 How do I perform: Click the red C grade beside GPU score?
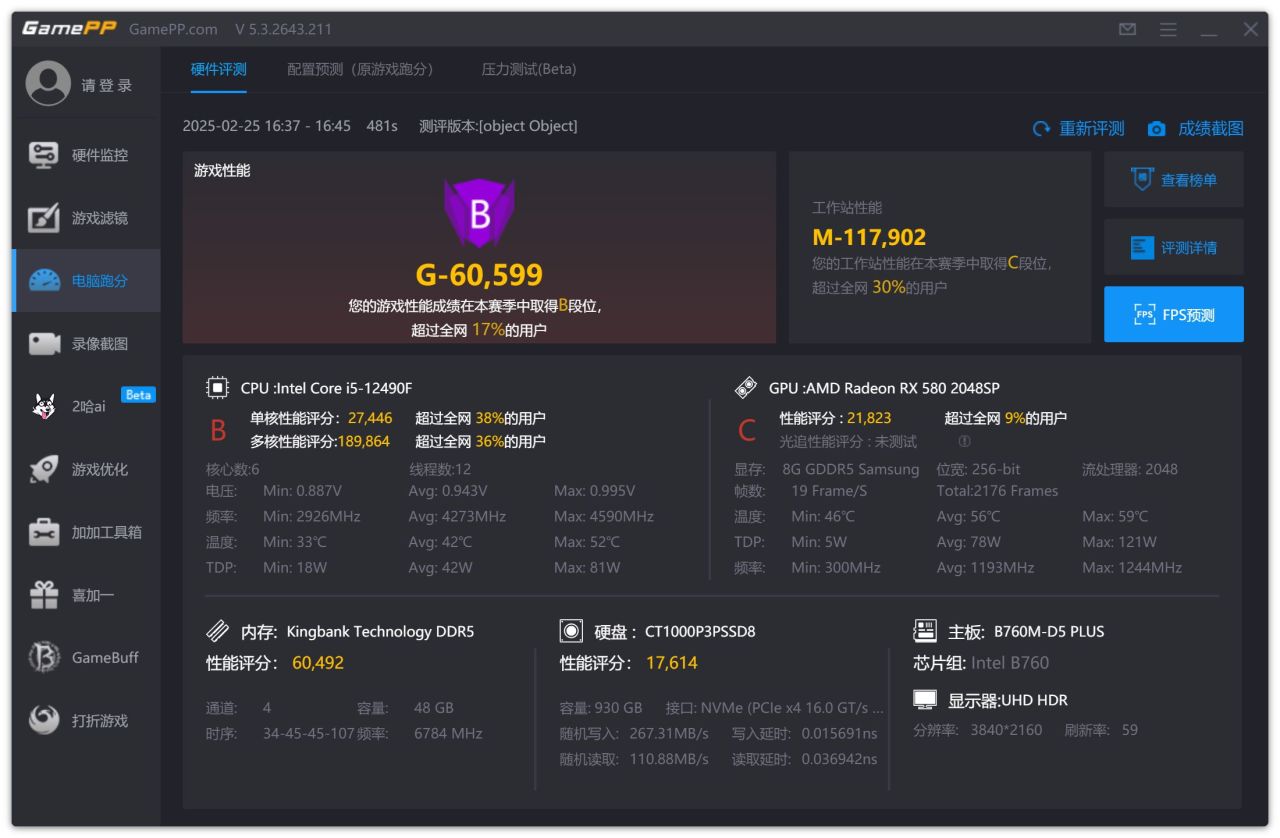tap(746, 430)
